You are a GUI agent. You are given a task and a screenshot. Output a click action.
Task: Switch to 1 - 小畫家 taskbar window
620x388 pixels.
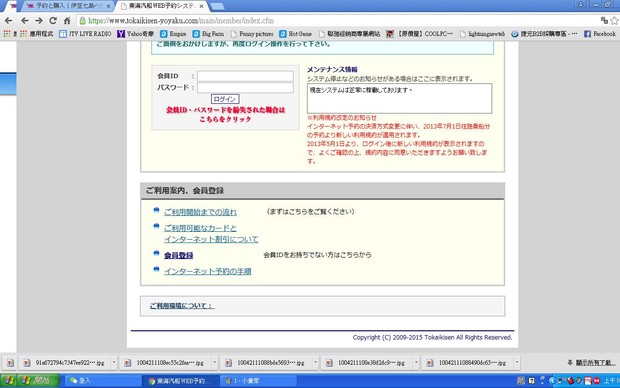258,381
